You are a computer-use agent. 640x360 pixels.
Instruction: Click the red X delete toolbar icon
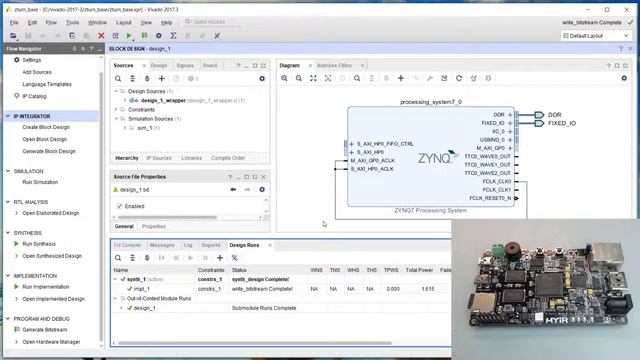[101, 36]
